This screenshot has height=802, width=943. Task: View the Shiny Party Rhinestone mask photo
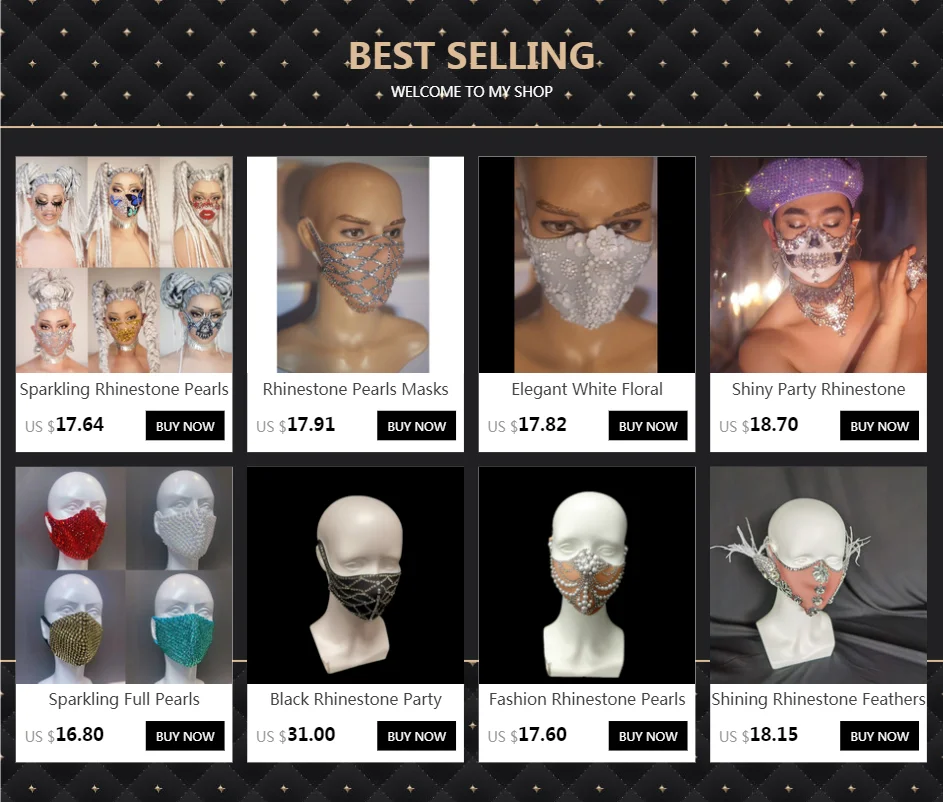click(x=819, y=265)
